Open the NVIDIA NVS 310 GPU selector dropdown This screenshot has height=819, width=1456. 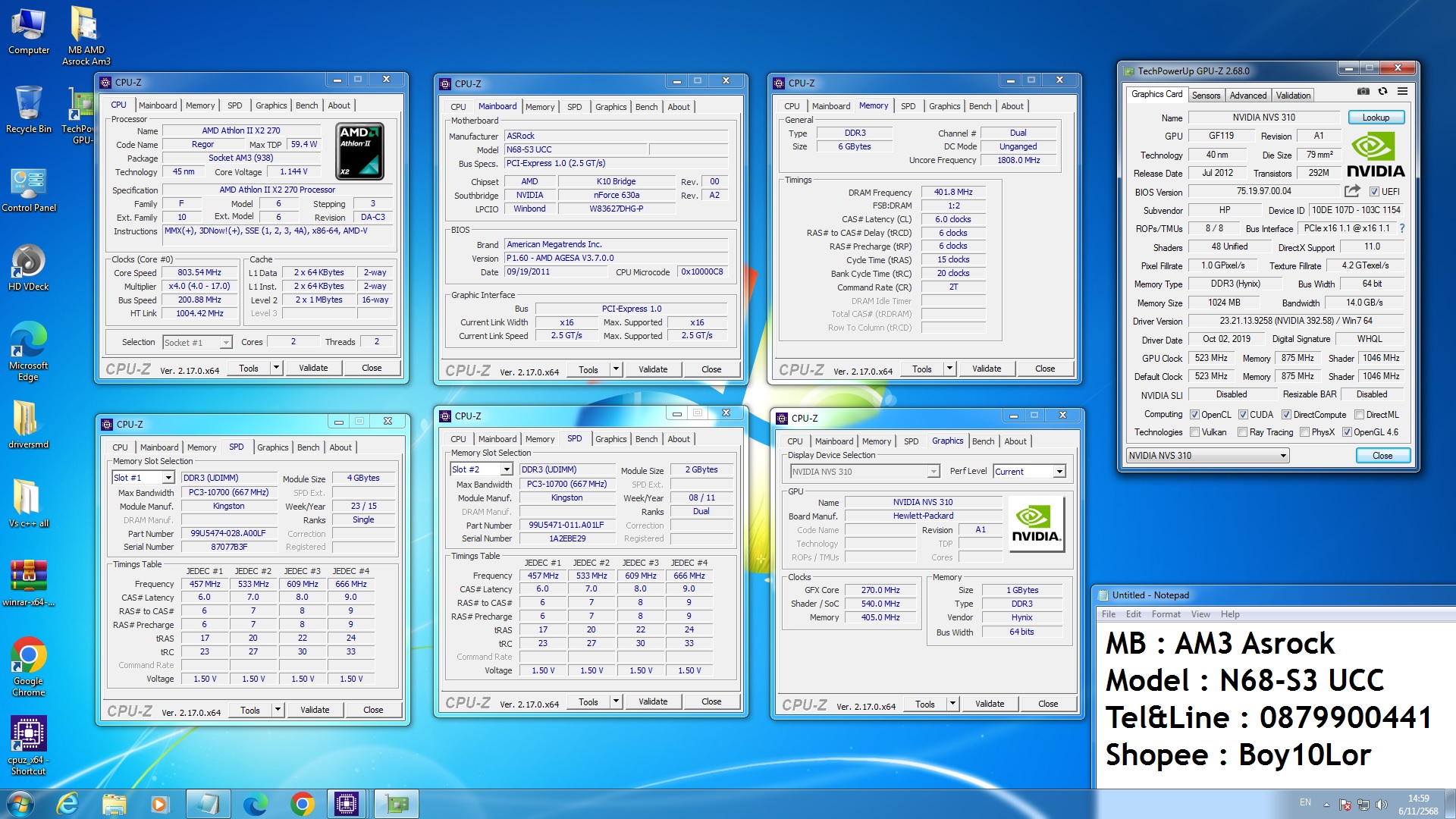pos(1283,456)
